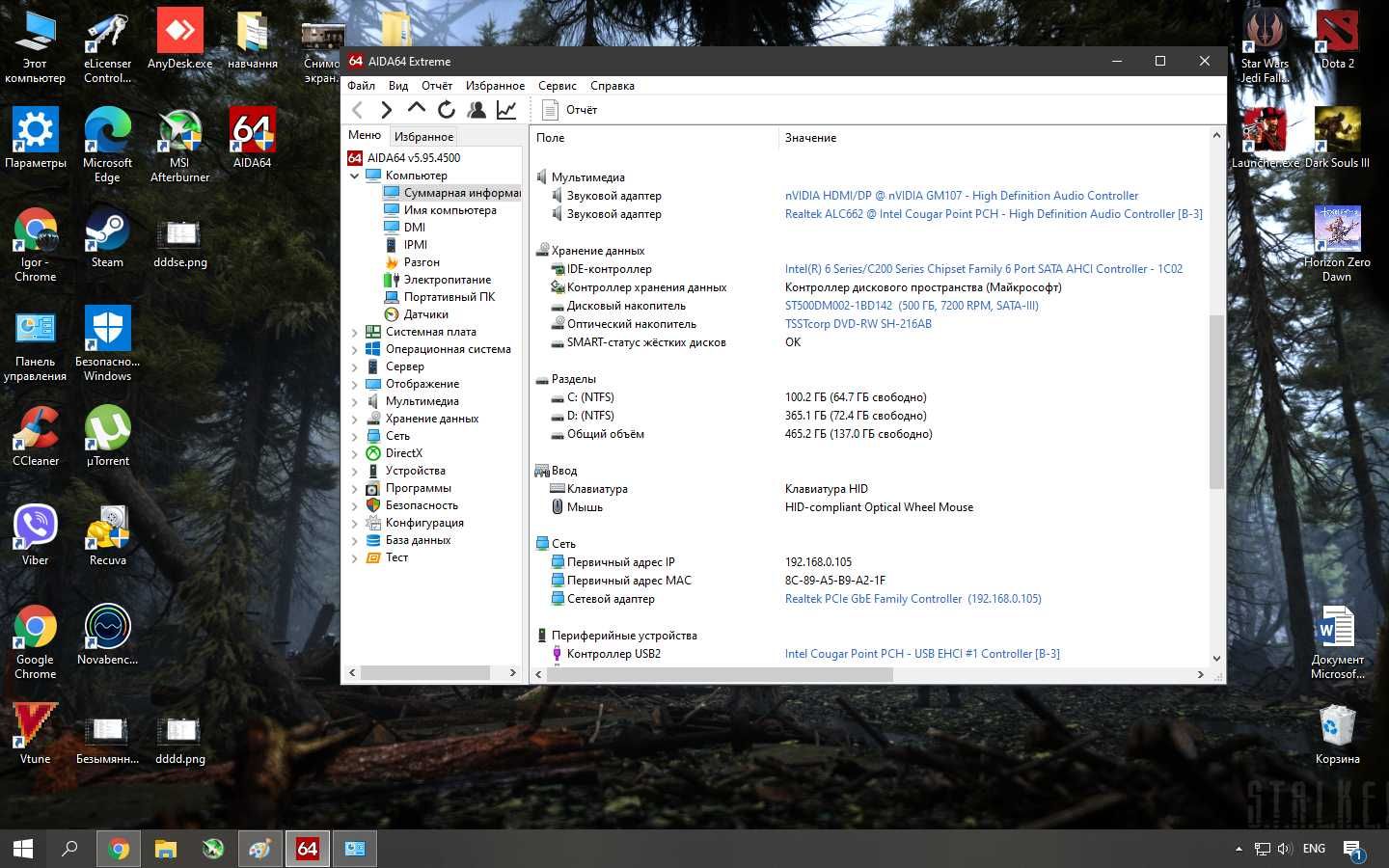Screen dimensions: 1389x868
Task: Open the Справка menu
Action: coord(613,86)
